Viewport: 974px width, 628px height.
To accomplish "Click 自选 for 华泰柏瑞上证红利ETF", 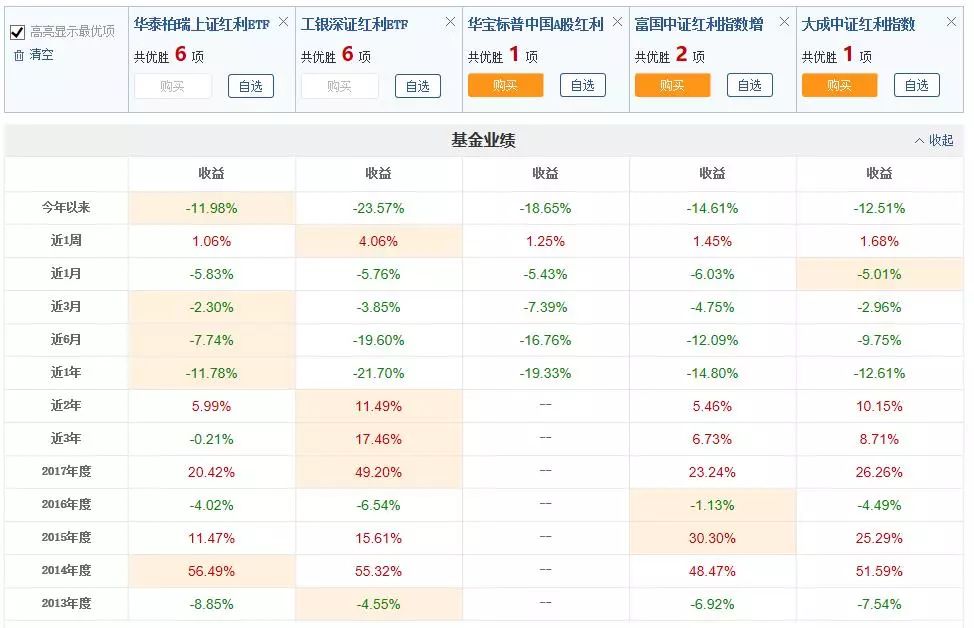I will click(250, 85).
